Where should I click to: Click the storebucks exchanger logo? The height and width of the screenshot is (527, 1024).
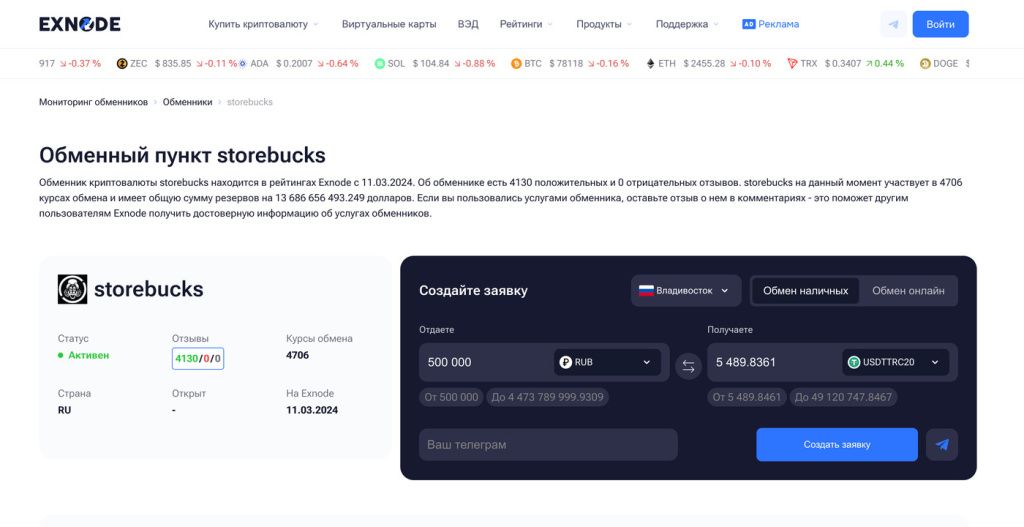coord(72,289)
